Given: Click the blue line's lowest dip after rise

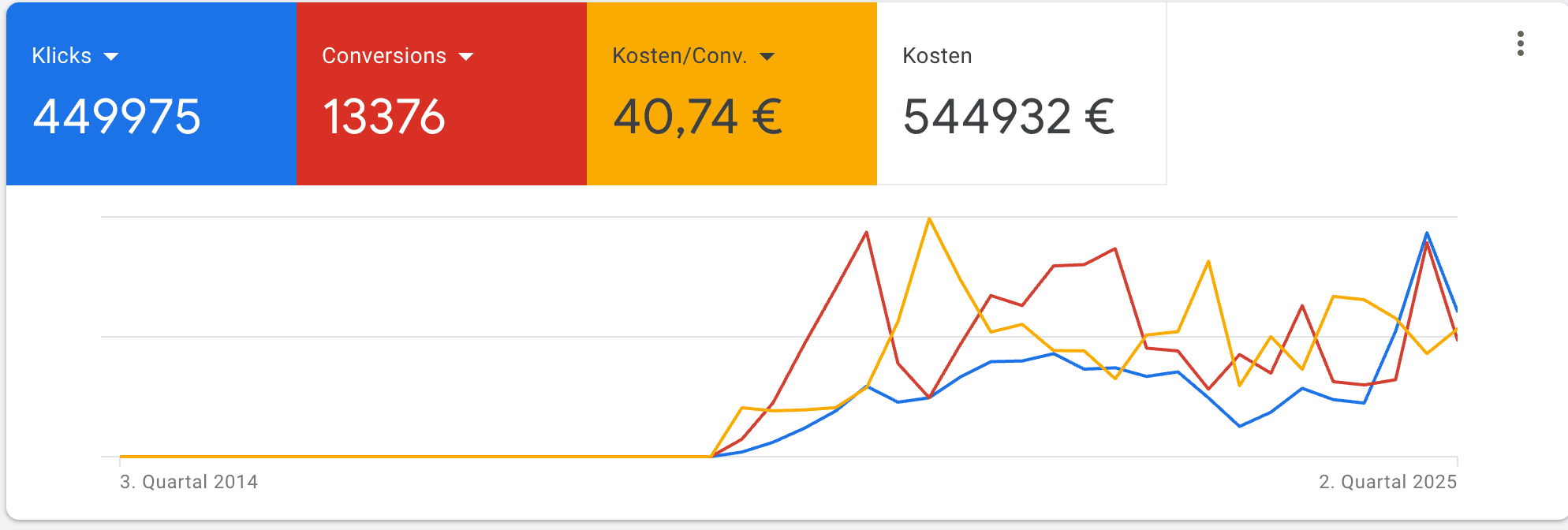Looking at the screenshot, I should 1240,426.
